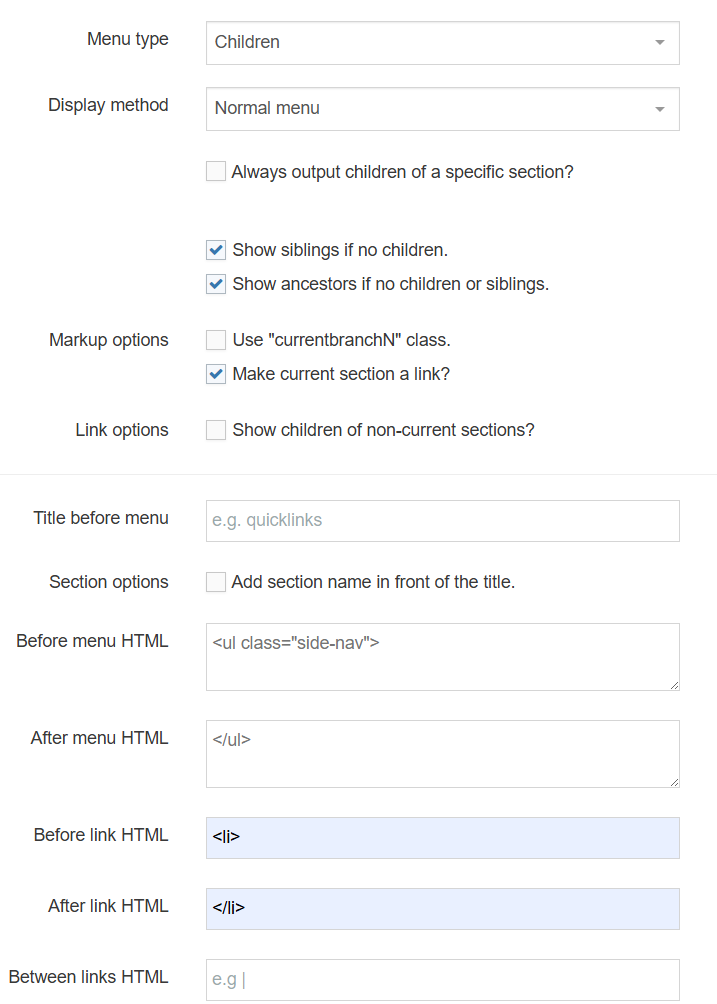Check 'Show children of non-current sections?'

point(215,430)
